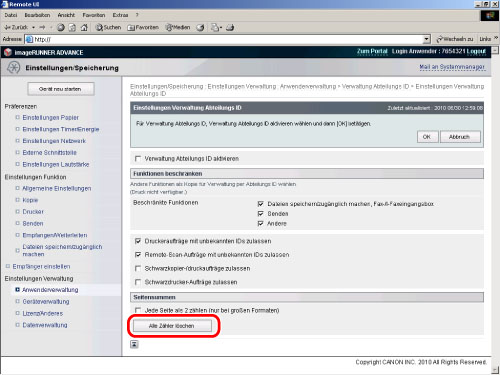Open Favoriten panel from toolbar

pyautogui.click(x=143, y=27)
